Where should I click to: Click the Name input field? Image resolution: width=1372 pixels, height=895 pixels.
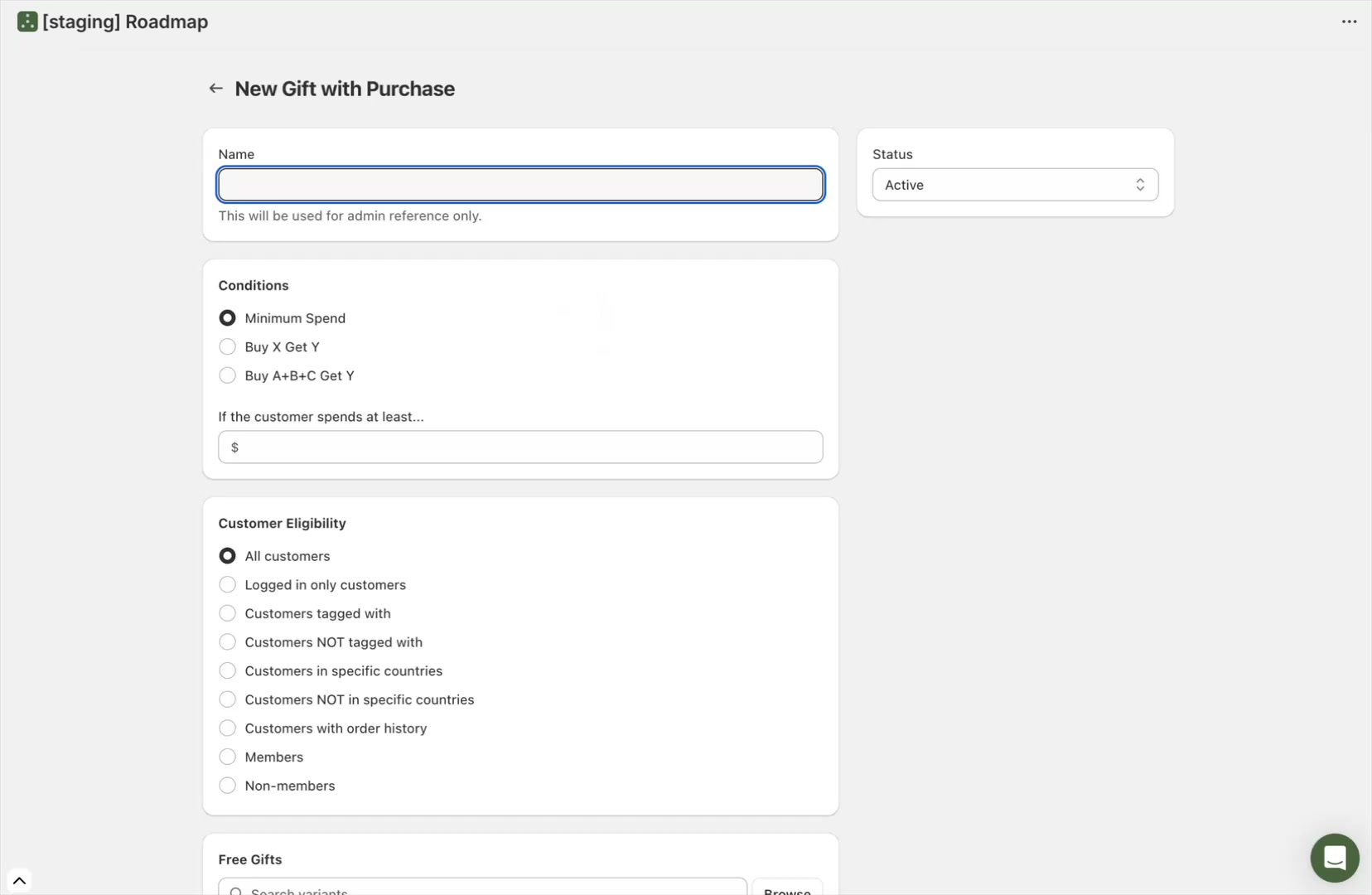click(520, 184)
